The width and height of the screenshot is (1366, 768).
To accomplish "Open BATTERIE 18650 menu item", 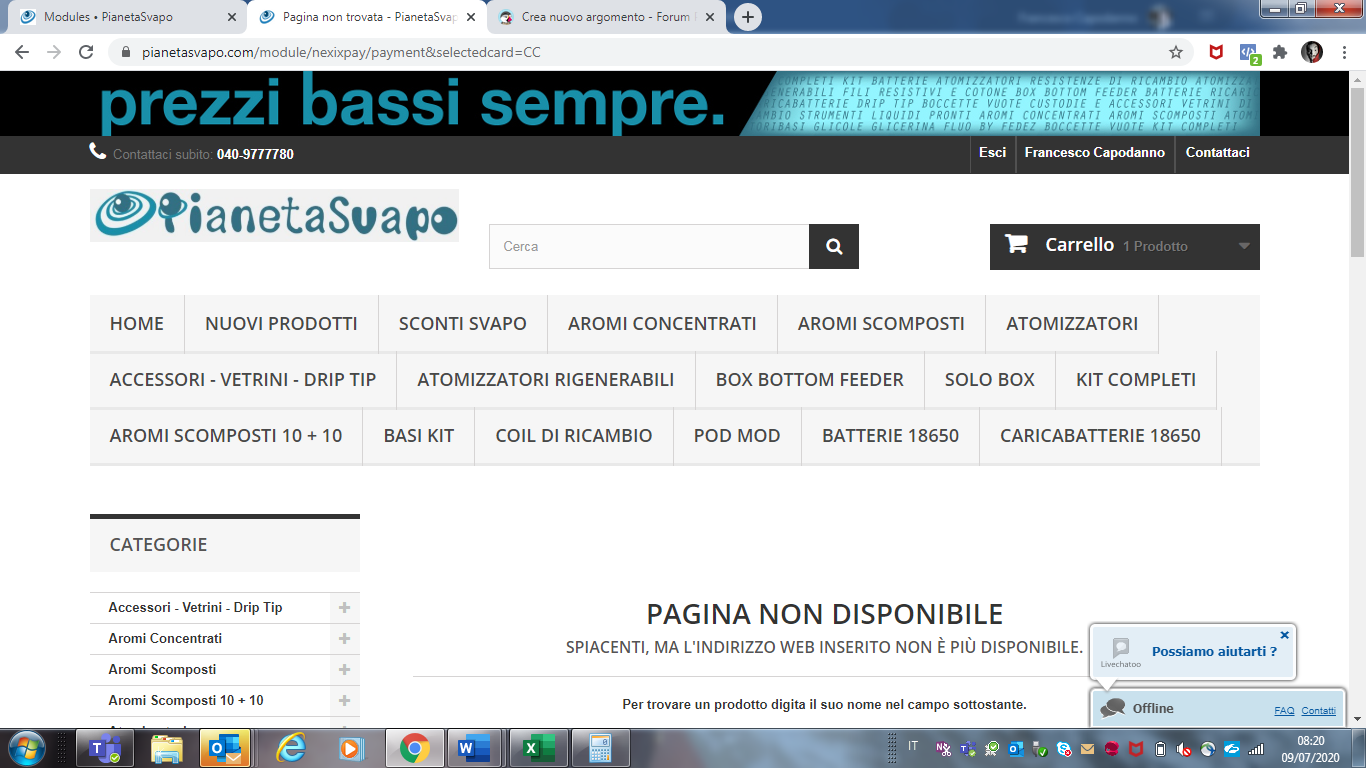I will tap(890, 435).
